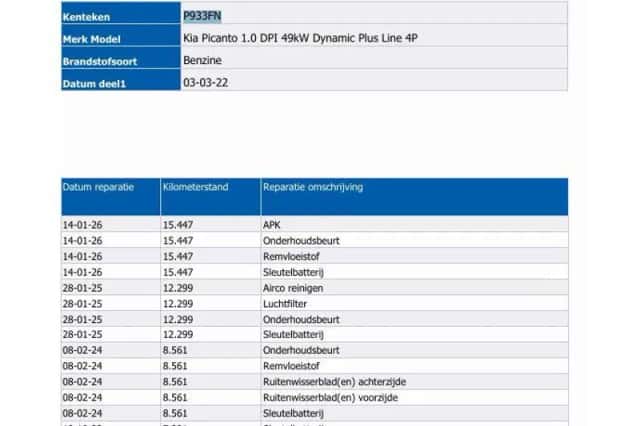Screen dimensions: 640x426
Task: Click the Merk Model label cell
Action: (121, 35)
